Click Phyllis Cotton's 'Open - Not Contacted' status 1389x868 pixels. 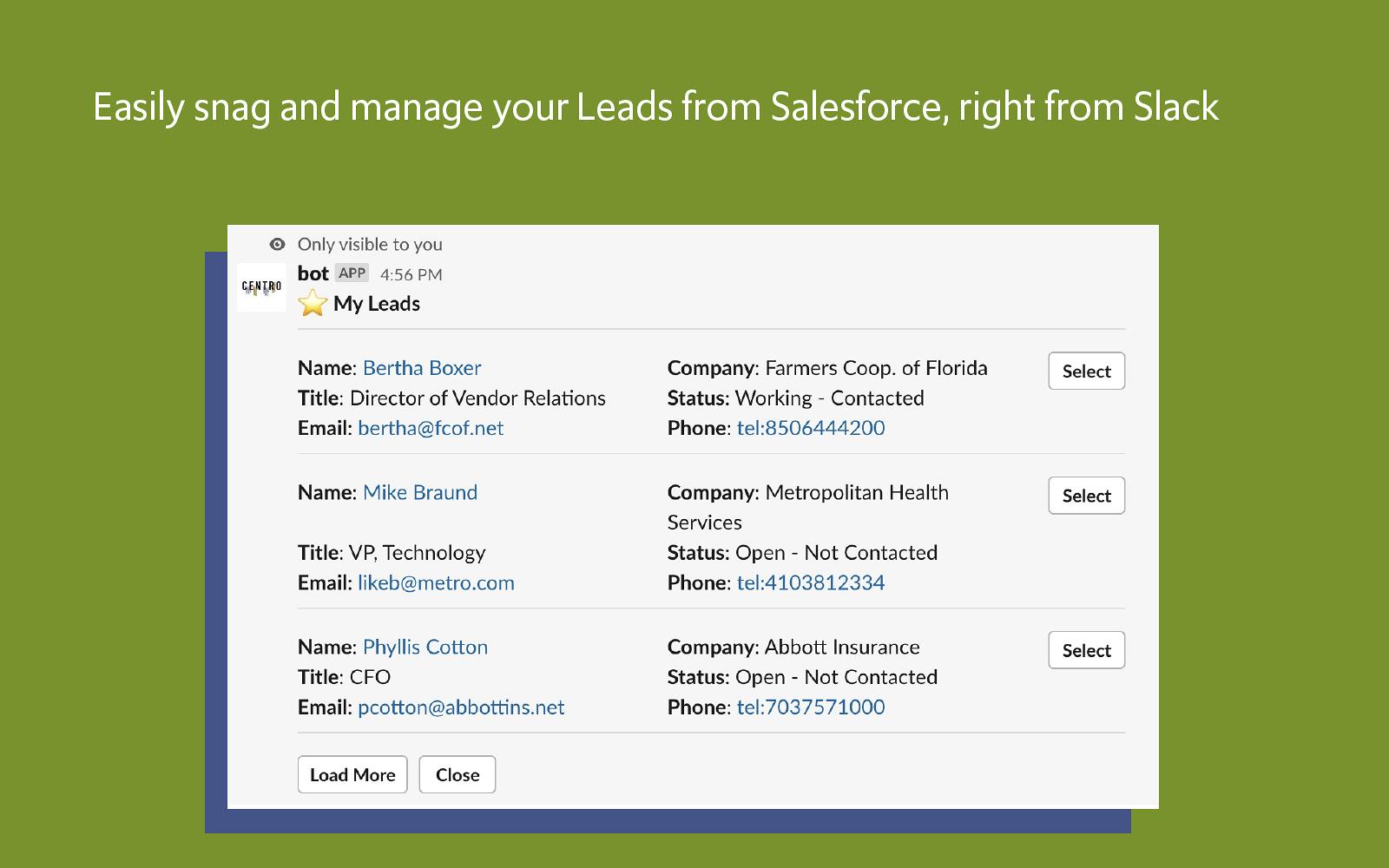point(837,677)
